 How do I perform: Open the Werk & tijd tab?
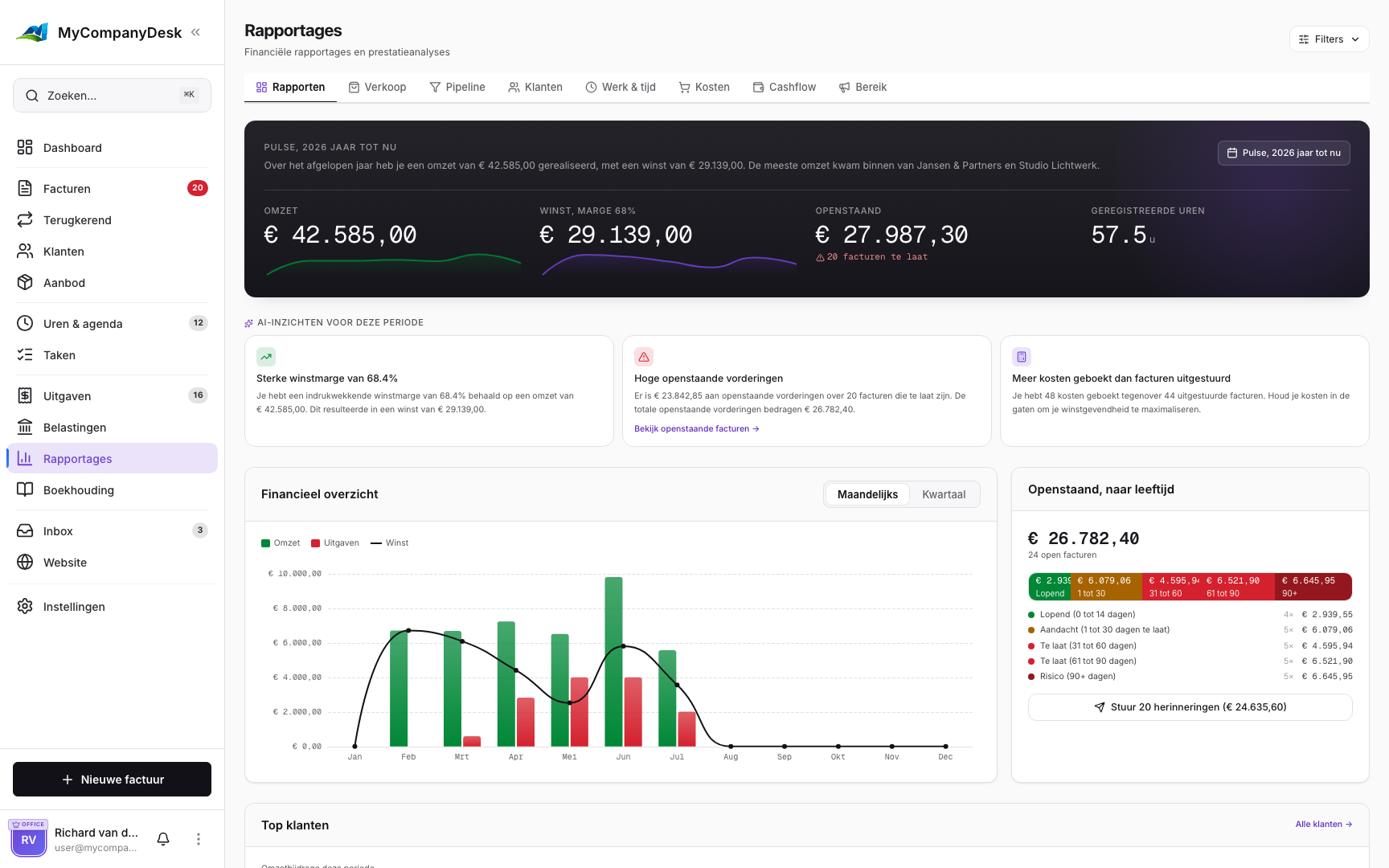[621, 87]
